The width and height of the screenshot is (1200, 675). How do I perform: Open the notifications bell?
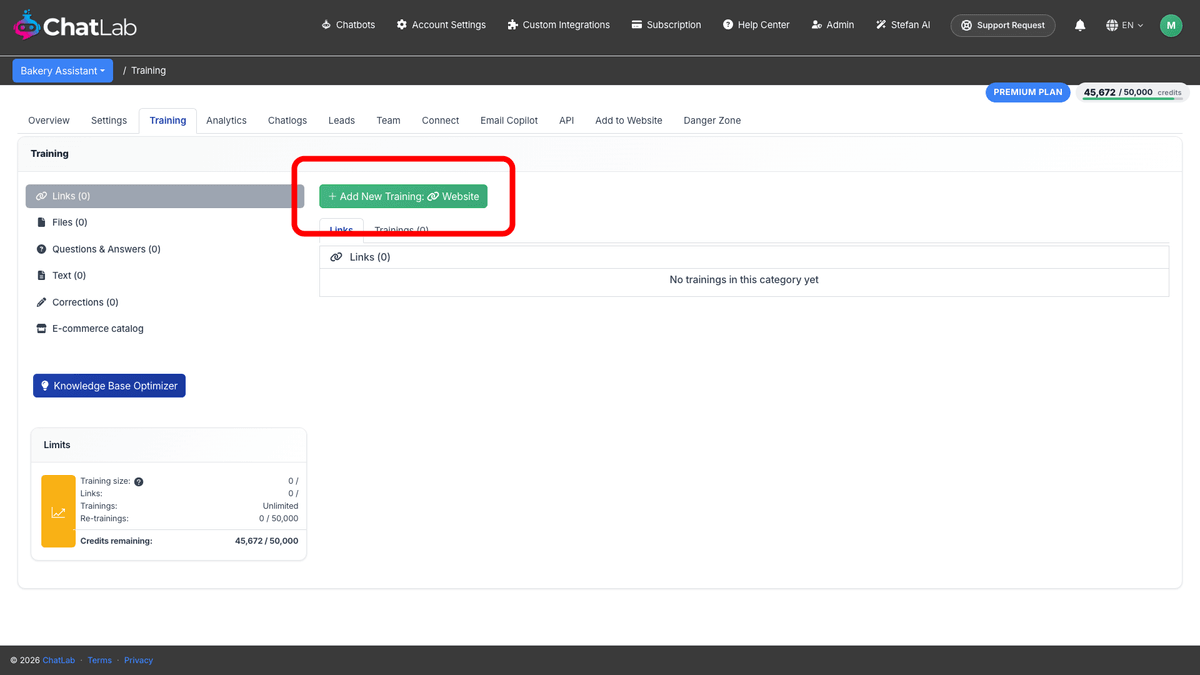tap(1080, 25)
